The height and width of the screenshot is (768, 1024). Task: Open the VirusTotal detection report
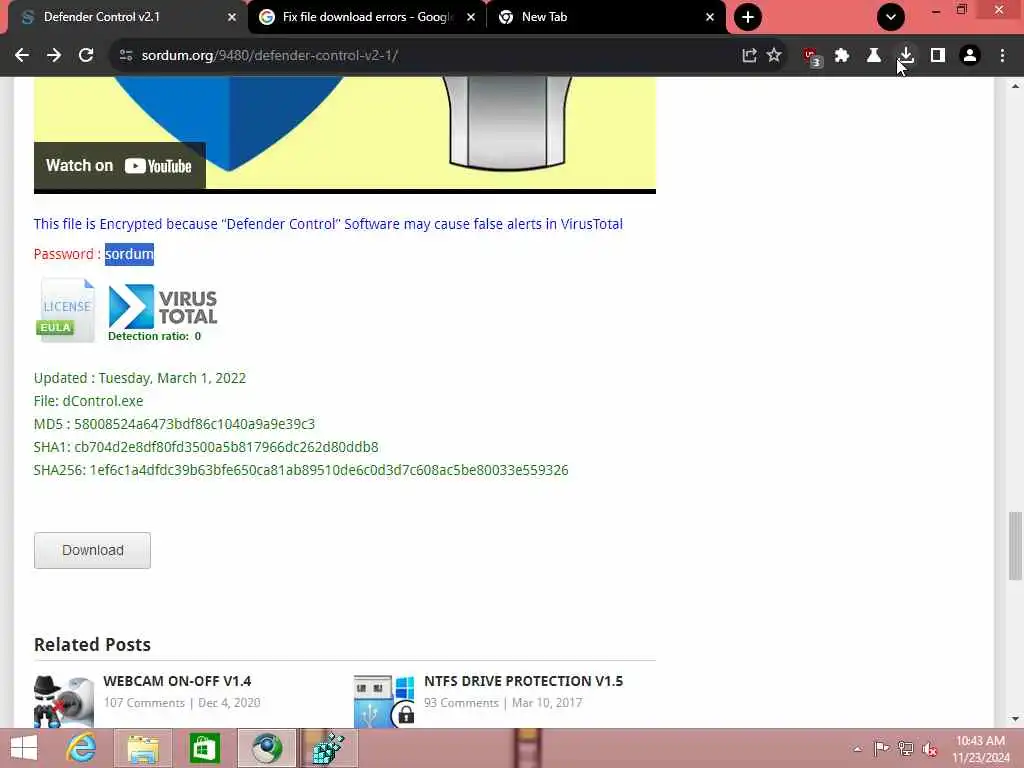(x=163, y=312)
